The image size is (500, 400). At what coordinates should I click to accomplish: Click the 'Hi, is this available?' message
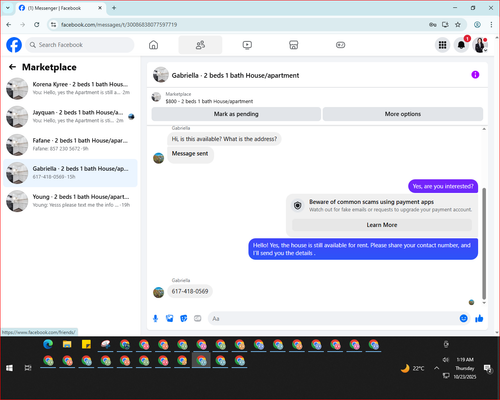coord(224,139)
